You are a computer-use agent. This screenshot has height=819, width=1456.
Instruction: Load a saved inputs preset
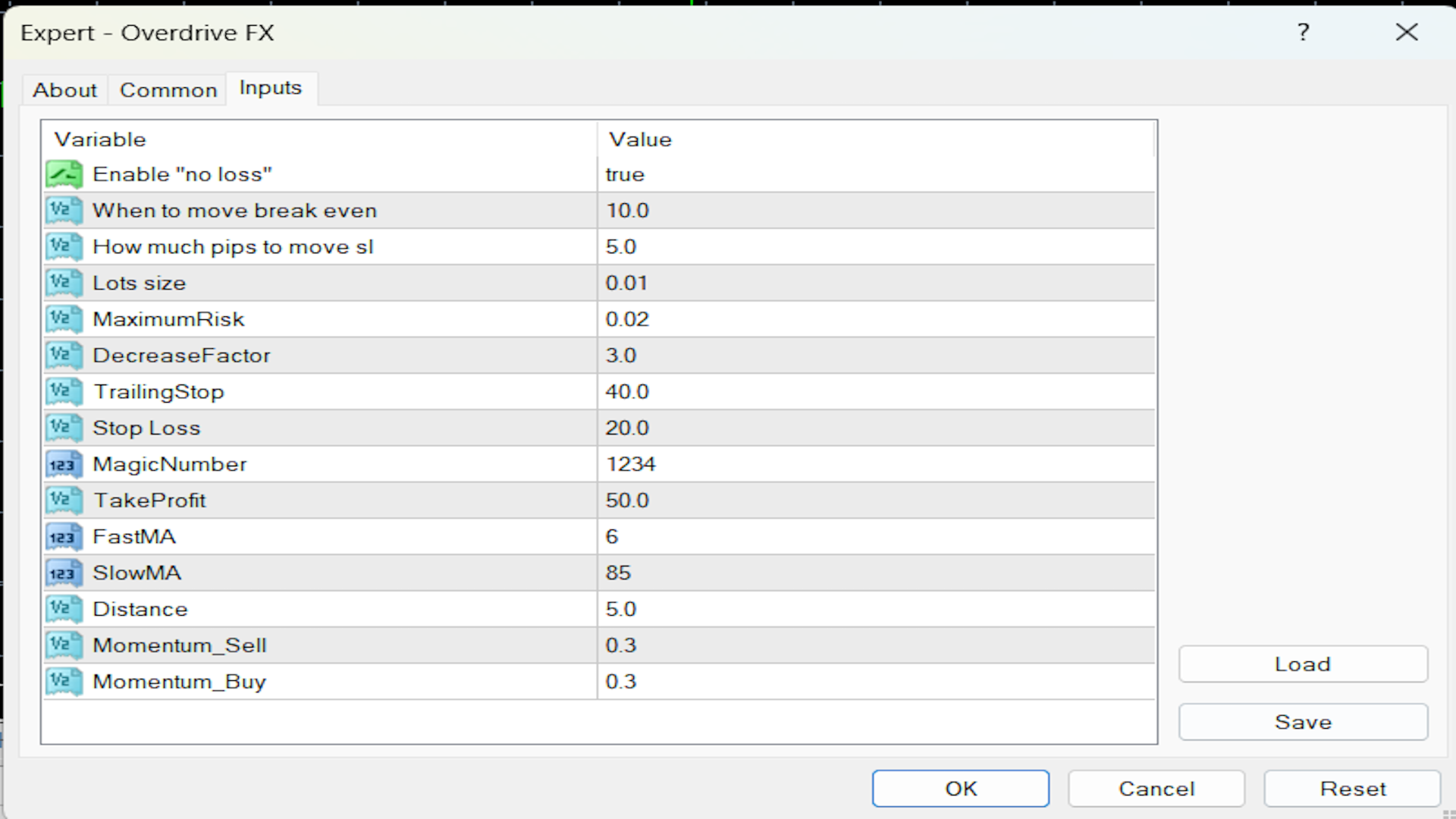pyautogui.click(x=1302, y=664)
